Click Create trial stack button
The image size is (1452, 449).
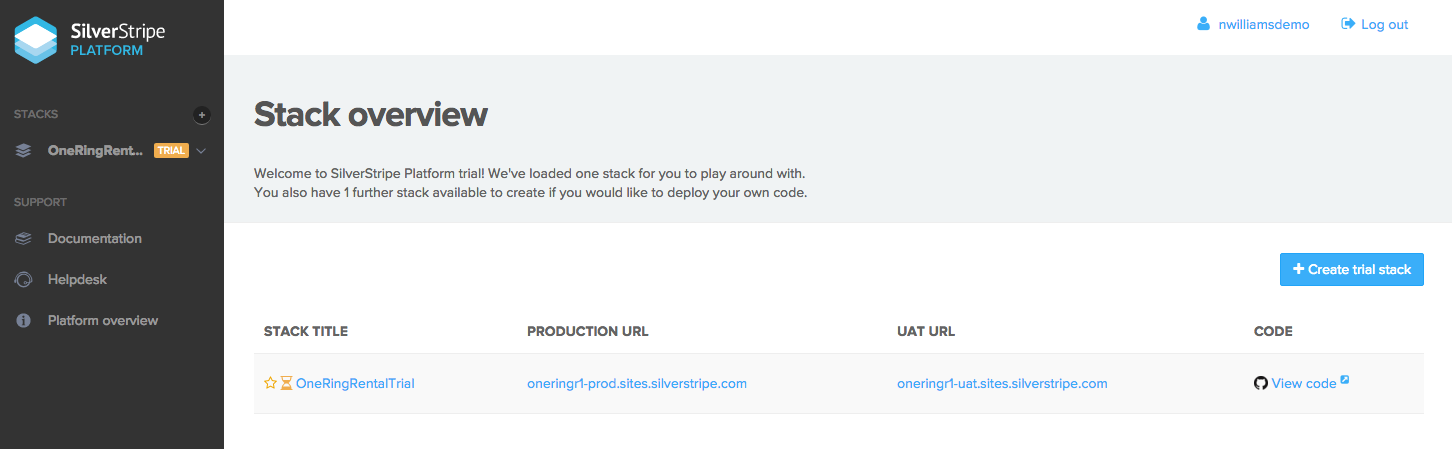coord(1352,269)
